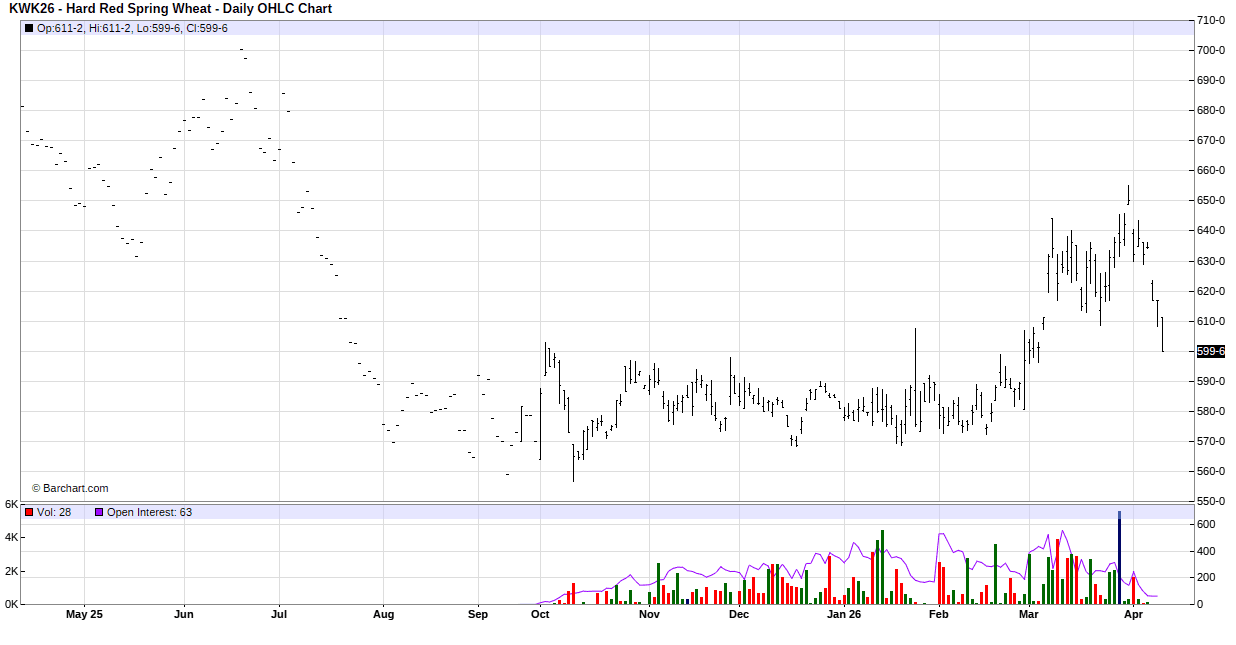
Task: Select the highlighted 599-6 current price tag
Action: (1210, 351)
